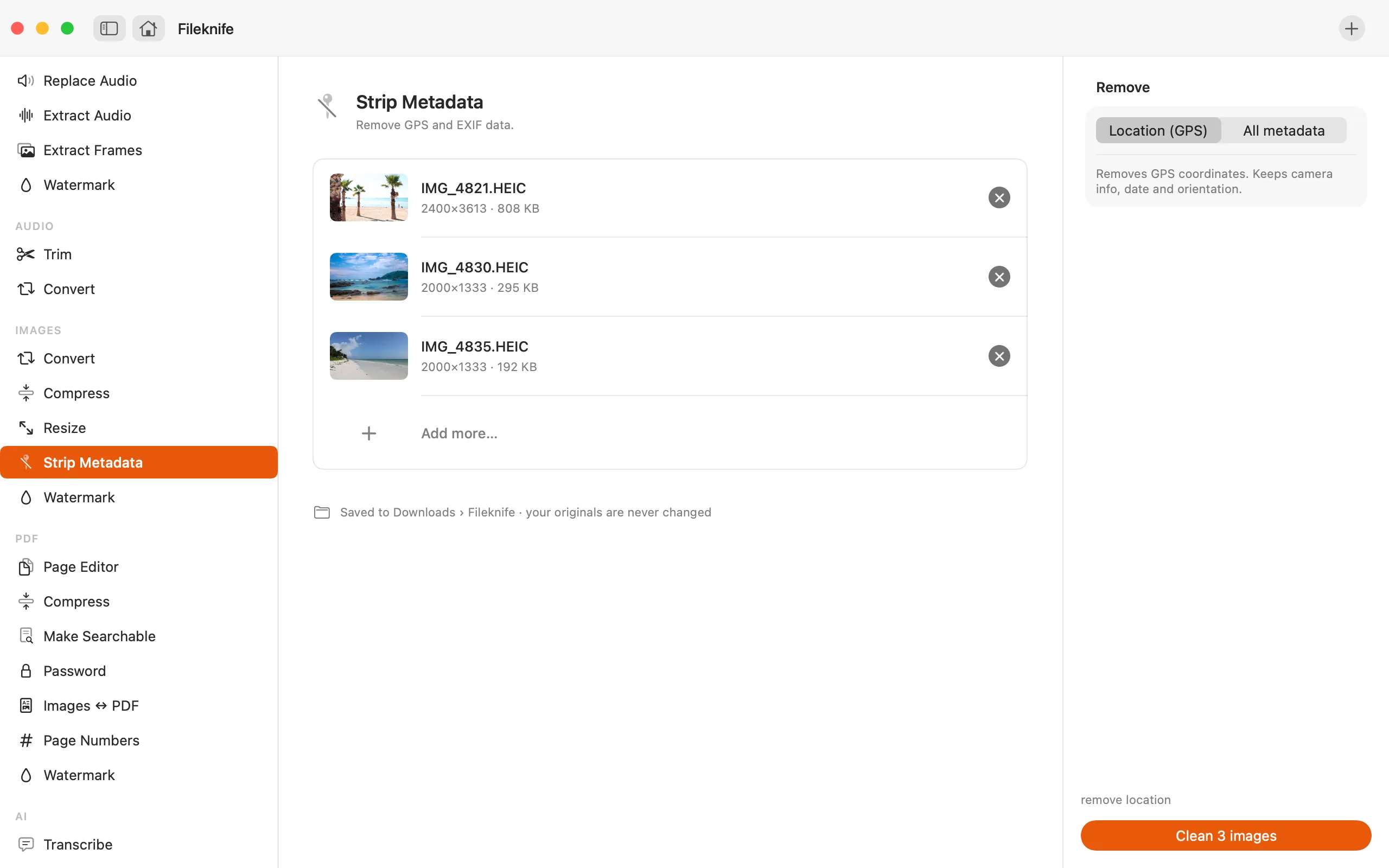Image resolution: width=1389 pixels, height=868 pixels.
Task: Click the folder icon next to Saved to Downloads
Action: (x=322, y=512)
